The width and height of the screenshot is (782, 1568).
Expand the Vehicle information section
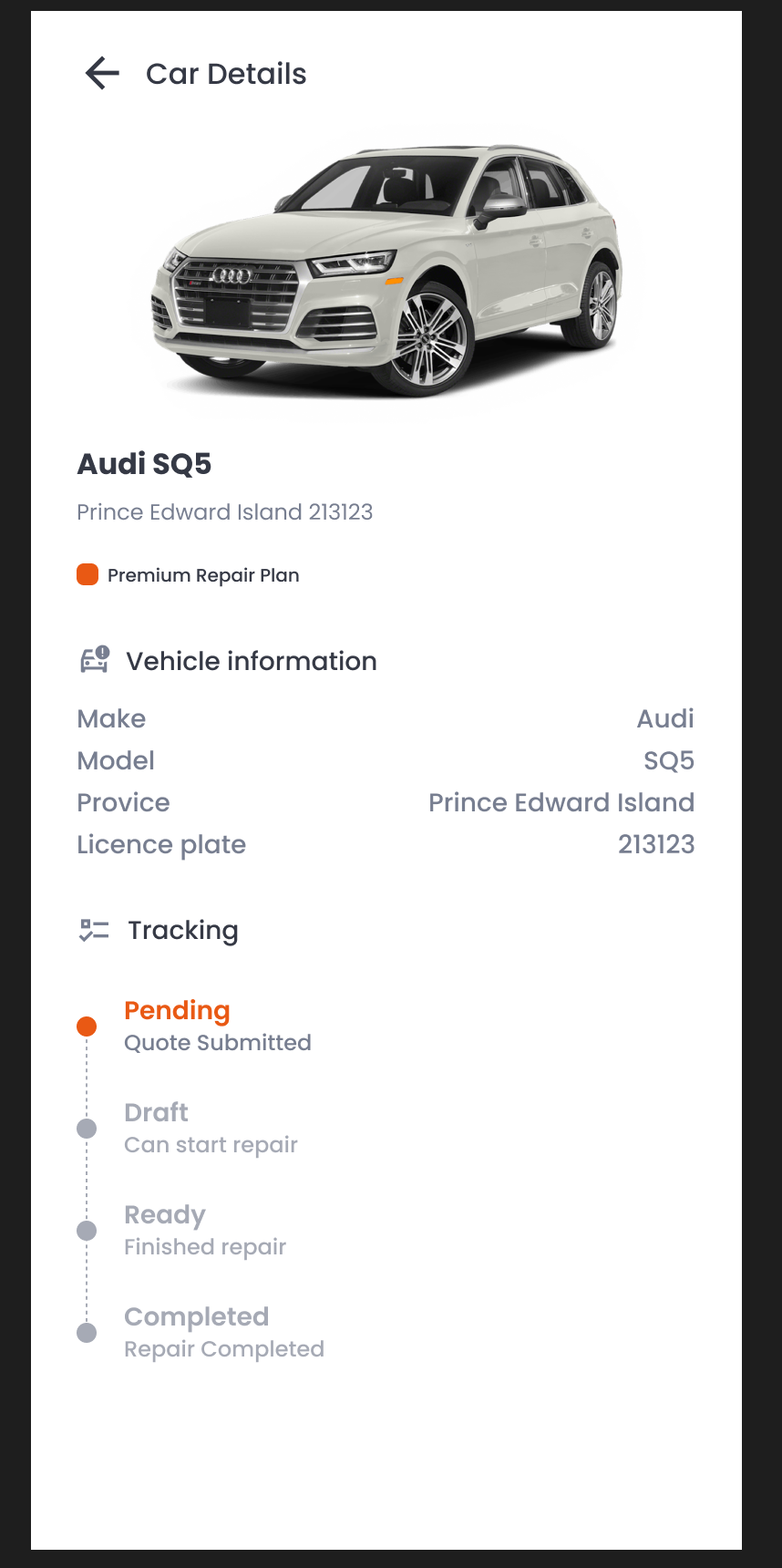tap(252, 660)
